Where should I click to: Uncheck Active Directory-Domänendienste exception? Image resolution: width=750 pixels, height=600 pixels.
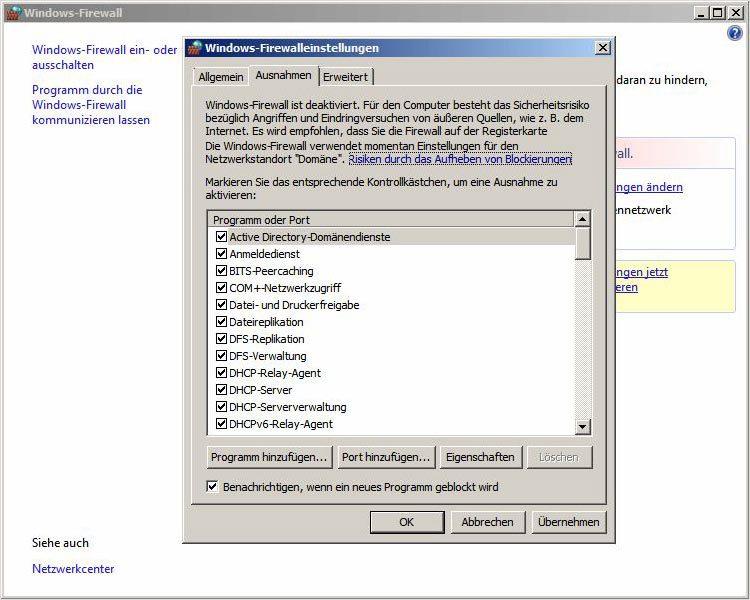[222, 237]
